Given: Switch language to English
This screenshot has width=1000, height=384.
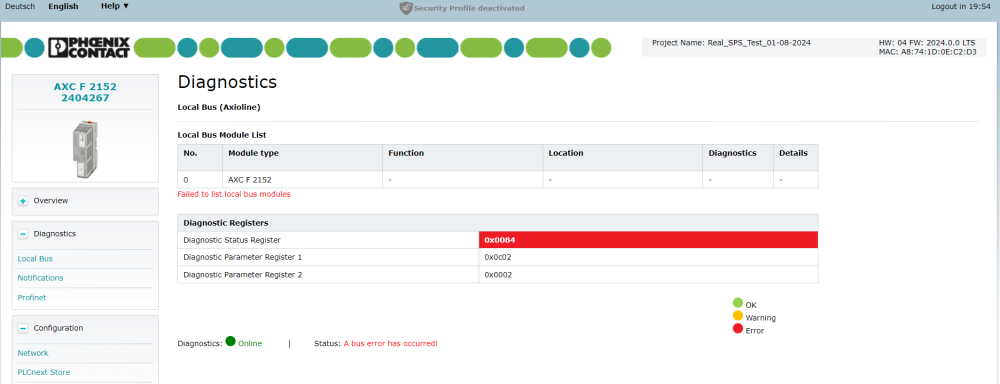Looking at the screenshot, I should [x=63, y=6].
